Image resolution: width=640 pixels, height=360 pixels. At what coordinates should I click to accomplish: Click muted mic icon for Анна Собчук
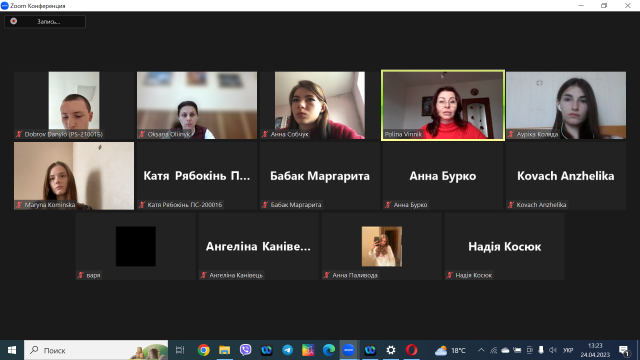265,134
